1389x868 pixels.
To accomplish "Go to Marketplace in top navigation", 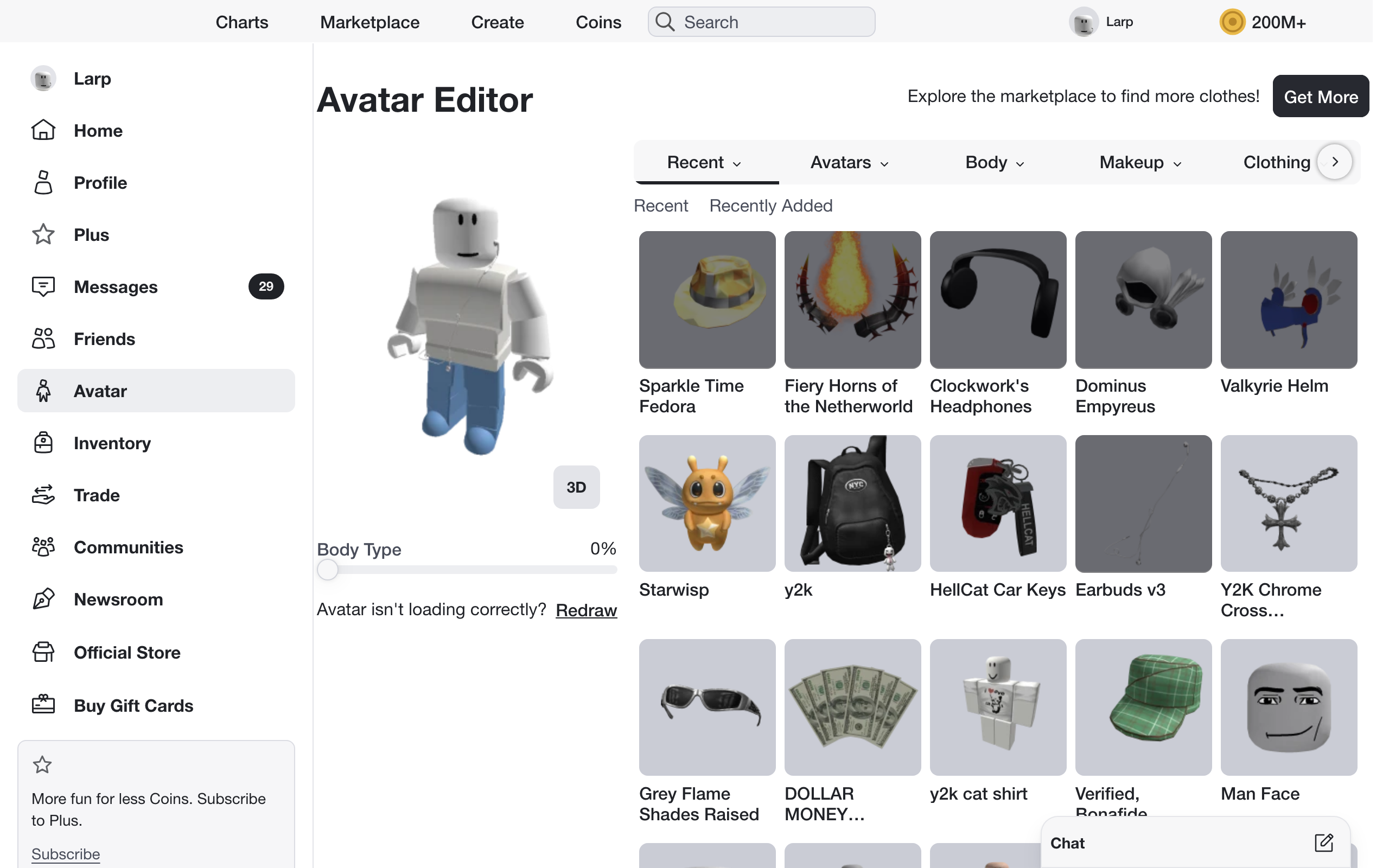I will click(x=369, y=22).
